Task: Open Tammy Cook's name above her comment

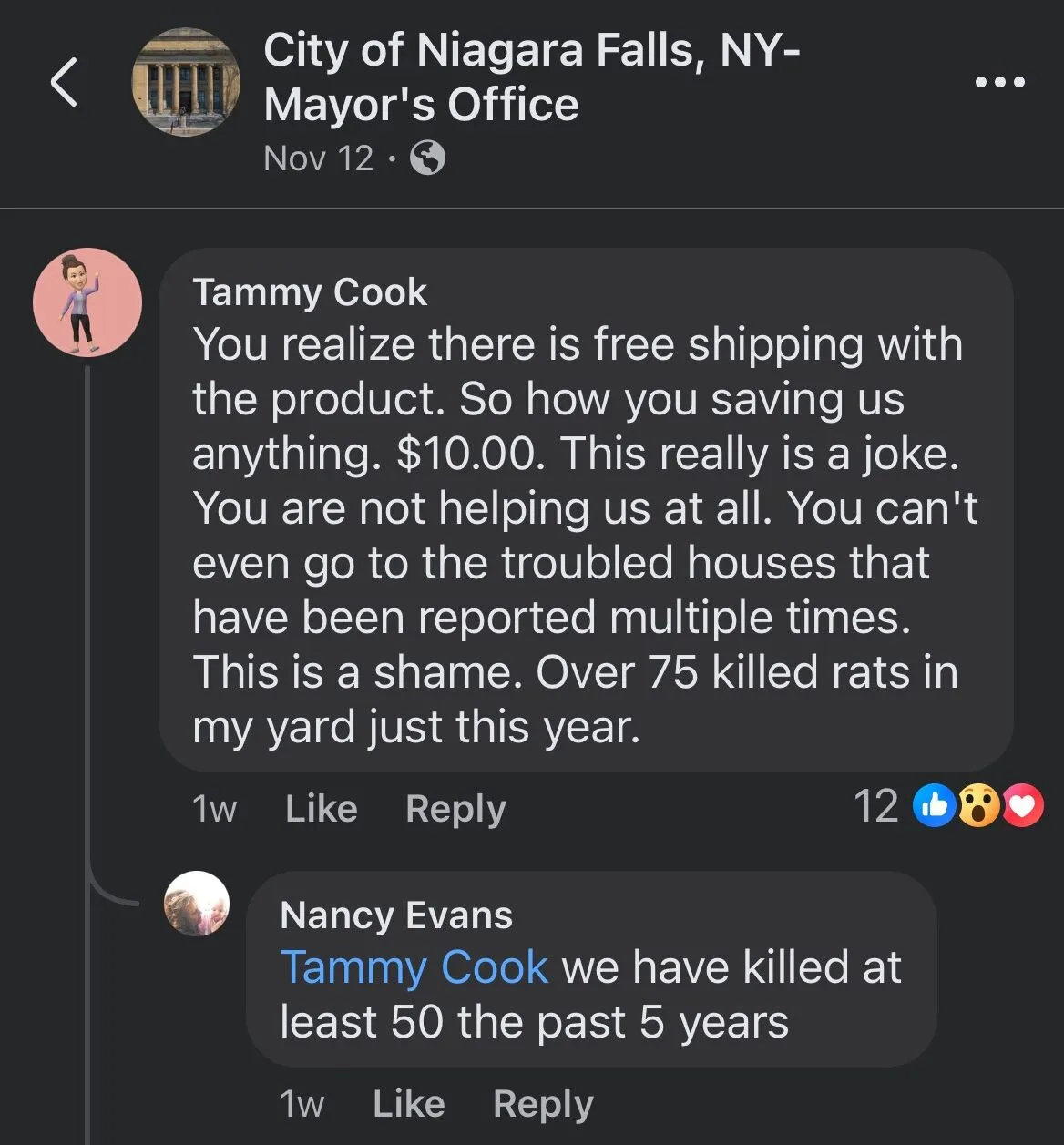Action: click(310, 292)
